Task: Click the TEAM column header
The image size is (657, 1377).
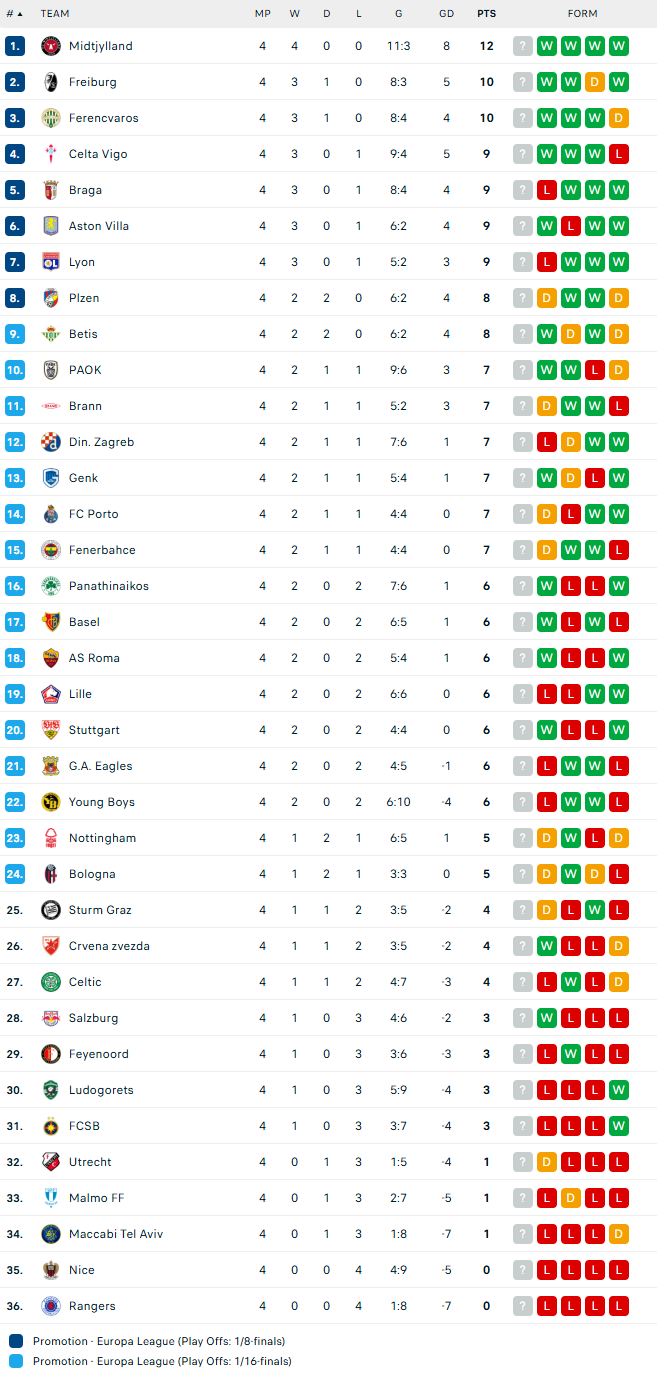Action: point(55,14)
